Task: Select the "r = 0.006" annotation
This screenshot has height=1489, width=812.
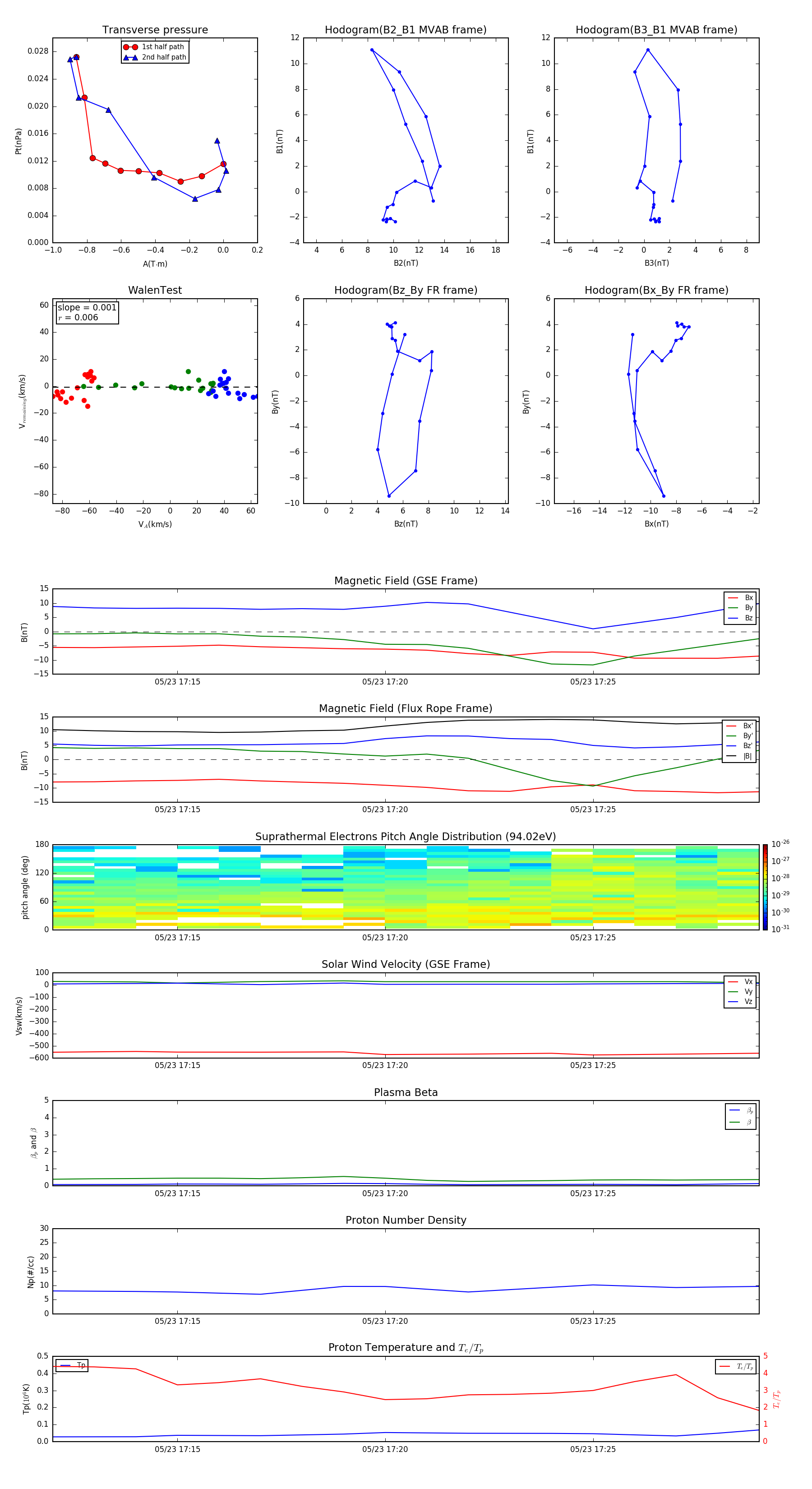Action: pos(78,317)
